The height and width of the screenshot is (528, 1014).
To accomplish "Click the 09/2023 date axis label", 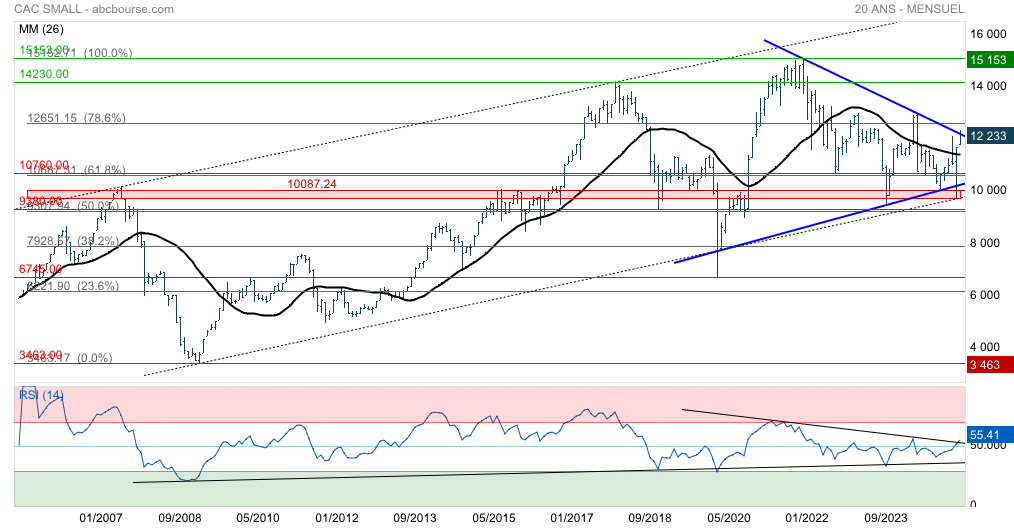I will [885, 518].
